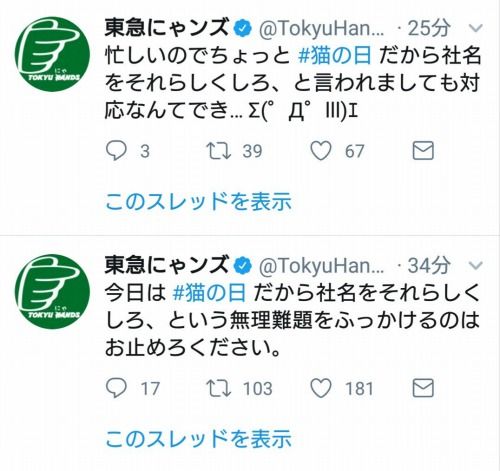Viewport: 500px width, 471px height.
Task: Open the 34分 timestamp permalink
Action: coord(429,266)
